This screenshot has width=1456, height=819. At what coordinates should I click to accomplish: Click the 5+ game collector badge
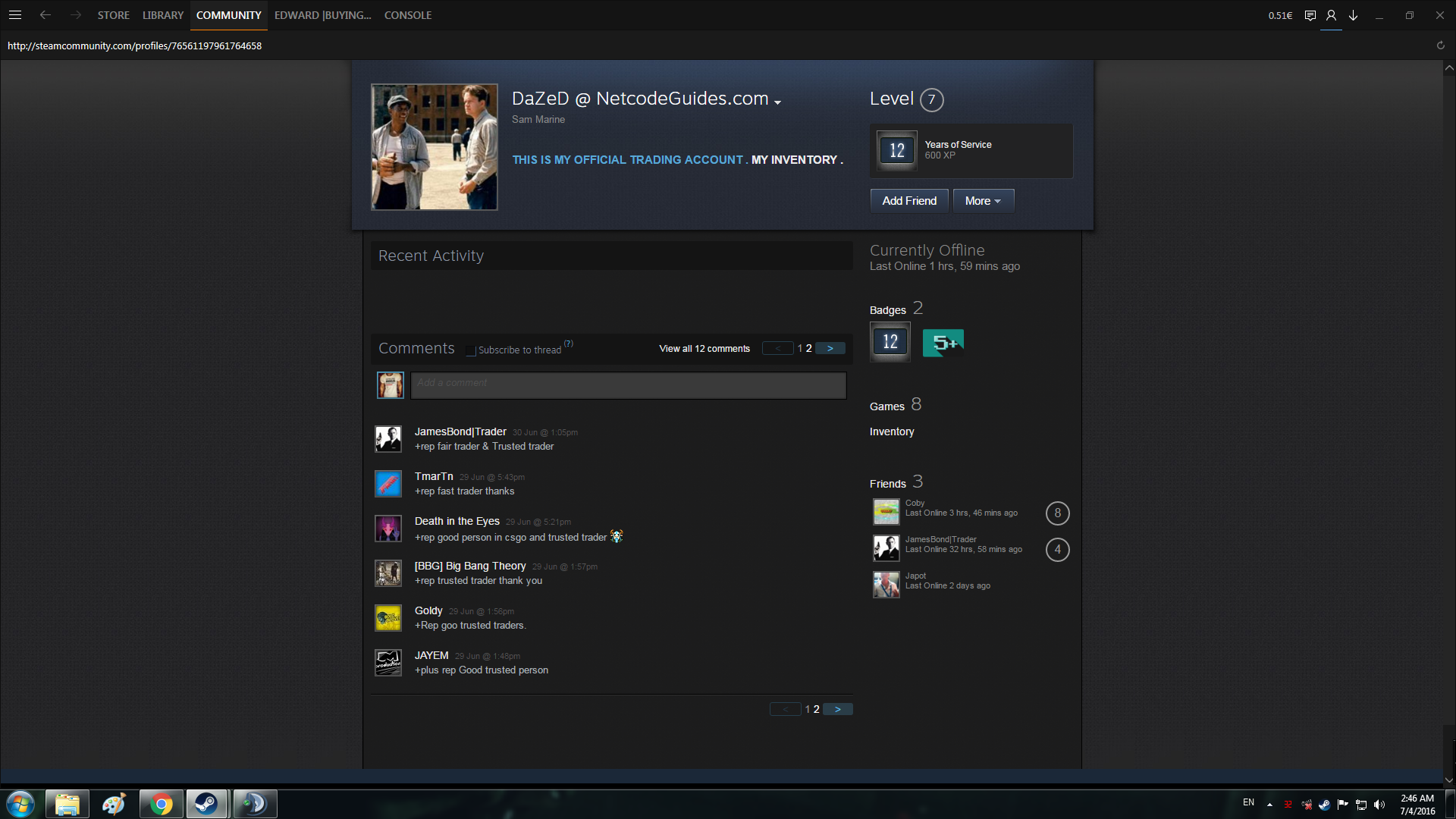point(943,343)
